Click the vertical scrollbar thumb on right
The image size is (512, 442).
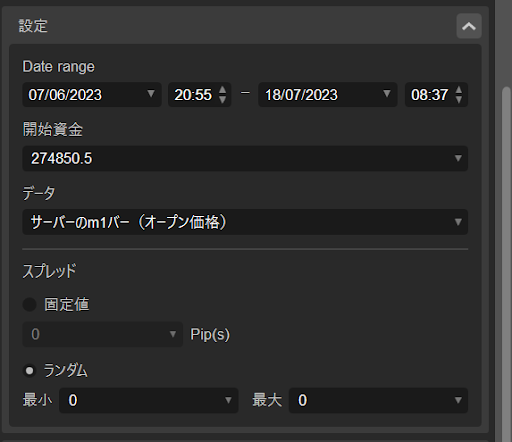507,263
